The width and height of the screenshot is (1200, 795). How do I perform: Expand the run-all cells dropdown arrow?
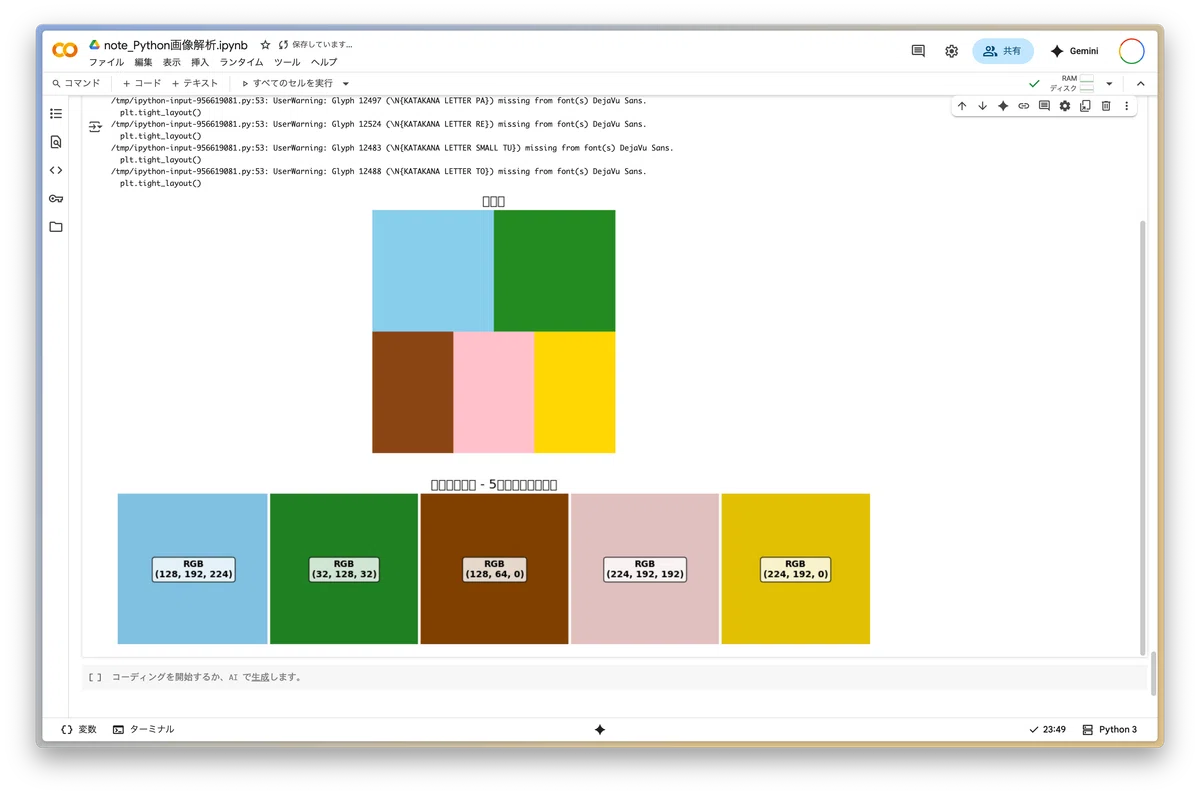[x=346, y=84]
